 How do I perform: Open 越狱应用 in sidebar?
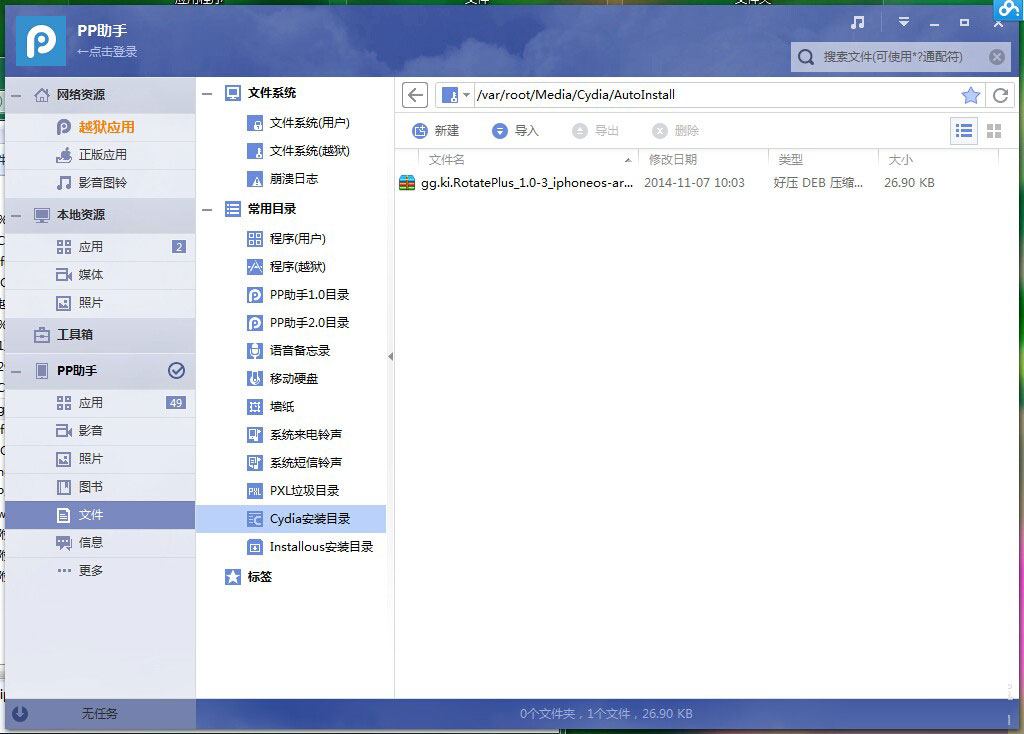click(100, 127)
